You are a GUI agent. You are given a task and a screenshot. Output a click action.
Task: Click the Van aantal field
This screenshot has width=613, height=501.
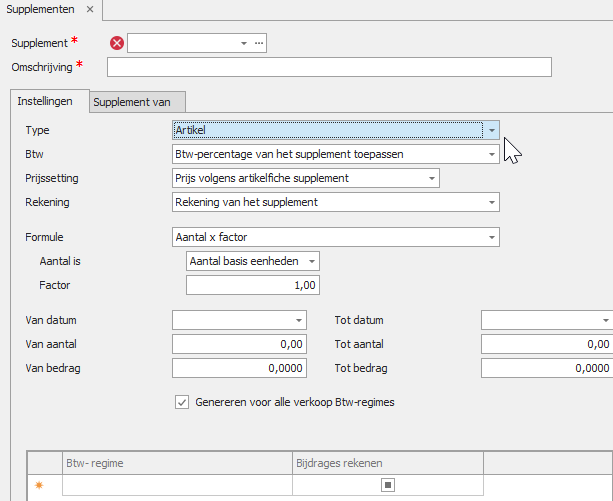[x=239, y=344]
